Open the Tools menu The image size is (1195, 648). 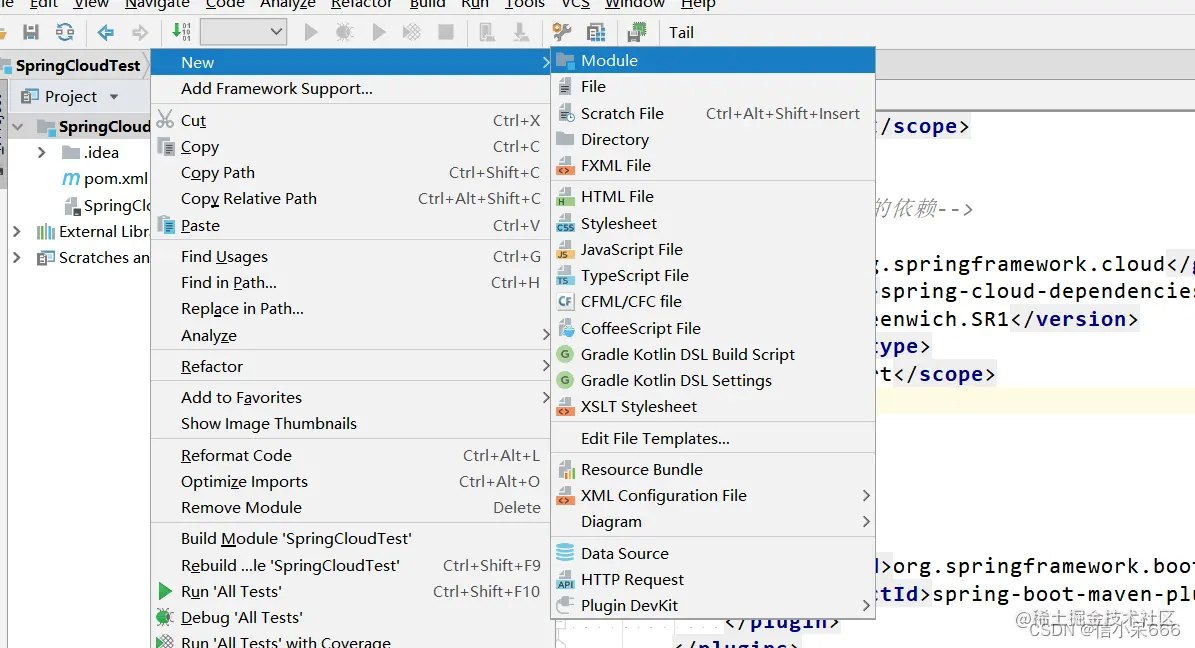[x=524, y=4]
